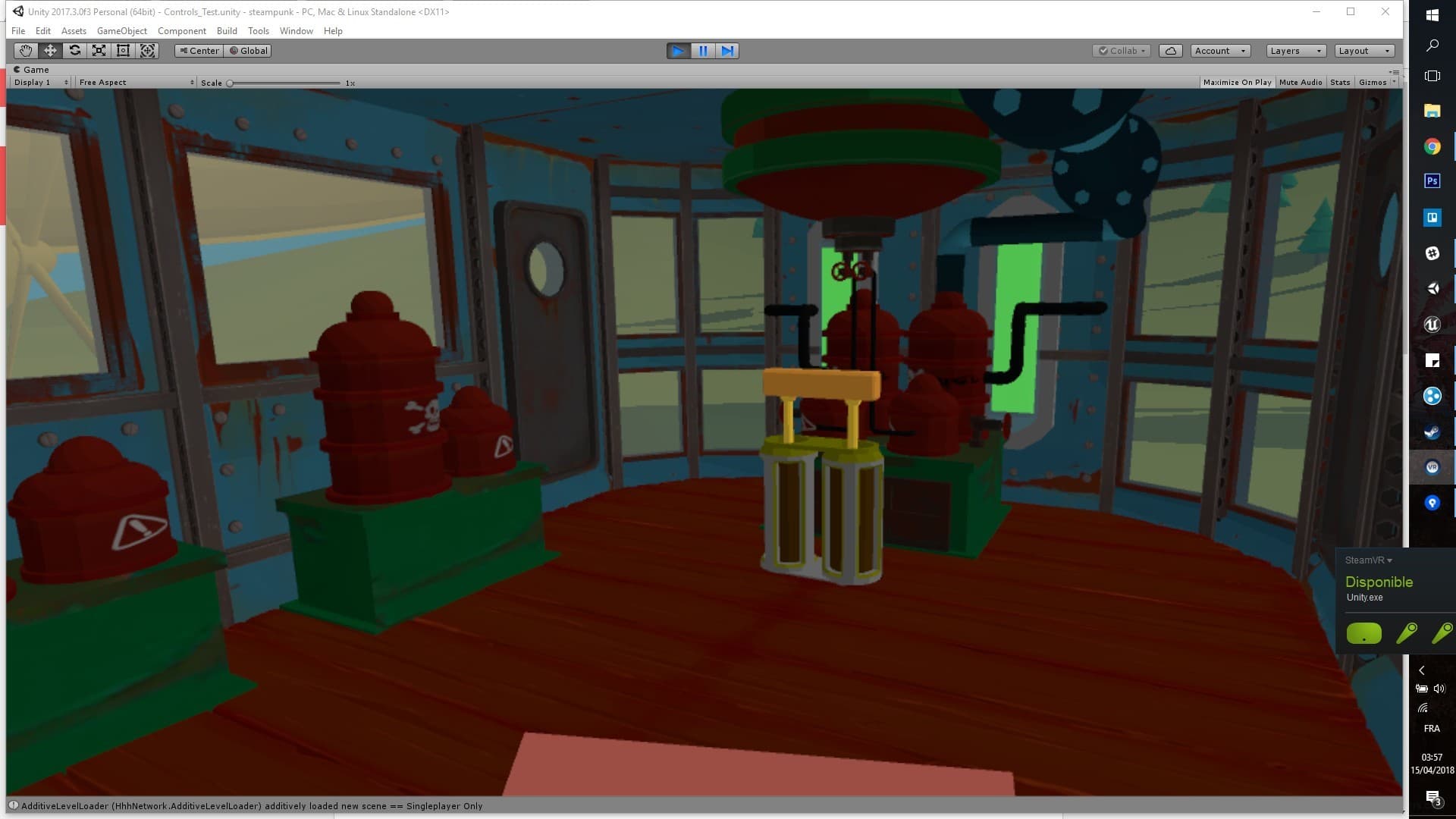Toggle pivot mode Center button

tap(199, 51)
